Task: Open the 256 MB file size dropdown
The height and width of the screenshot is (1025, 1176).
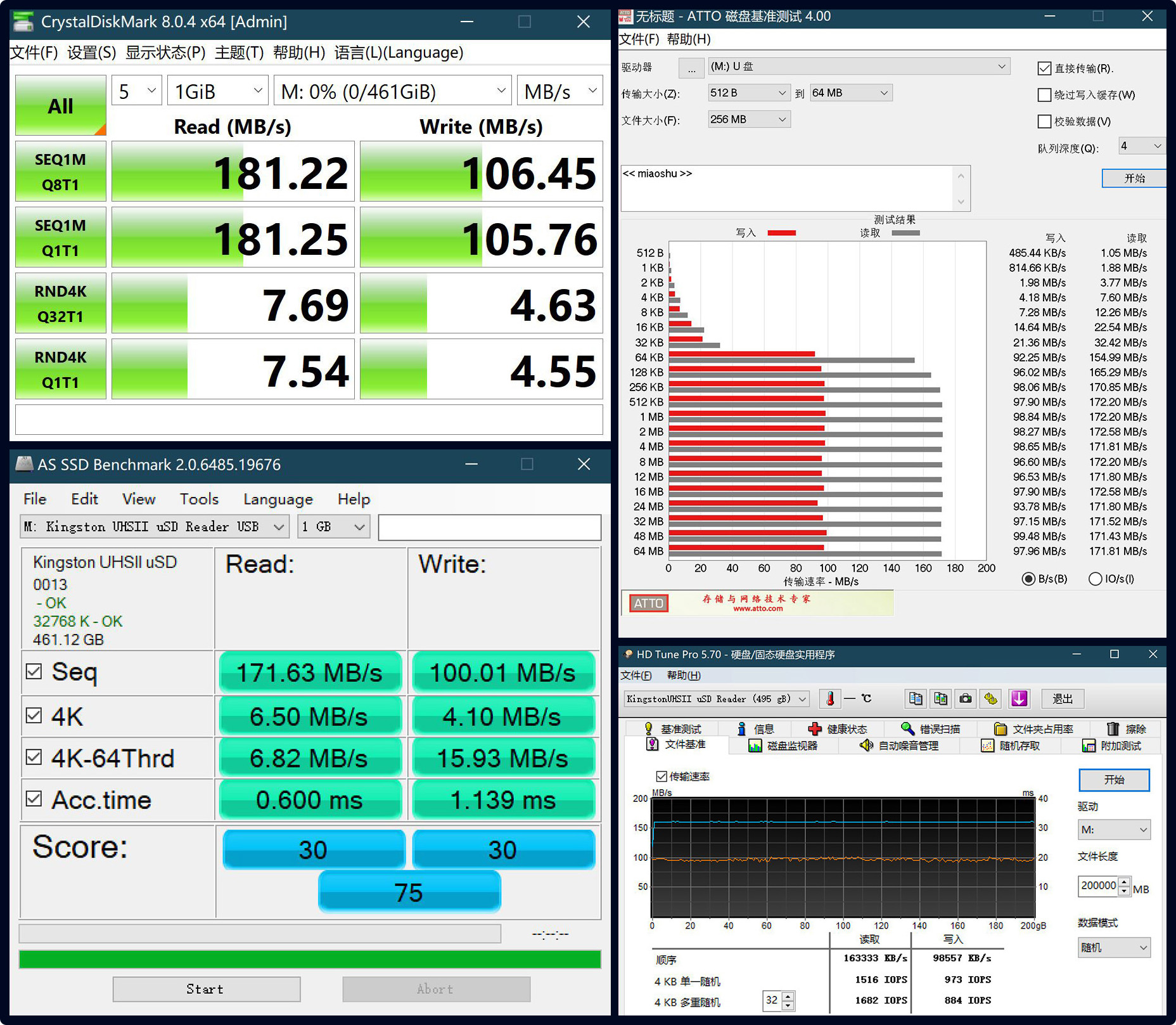Action: click(749, 119)
